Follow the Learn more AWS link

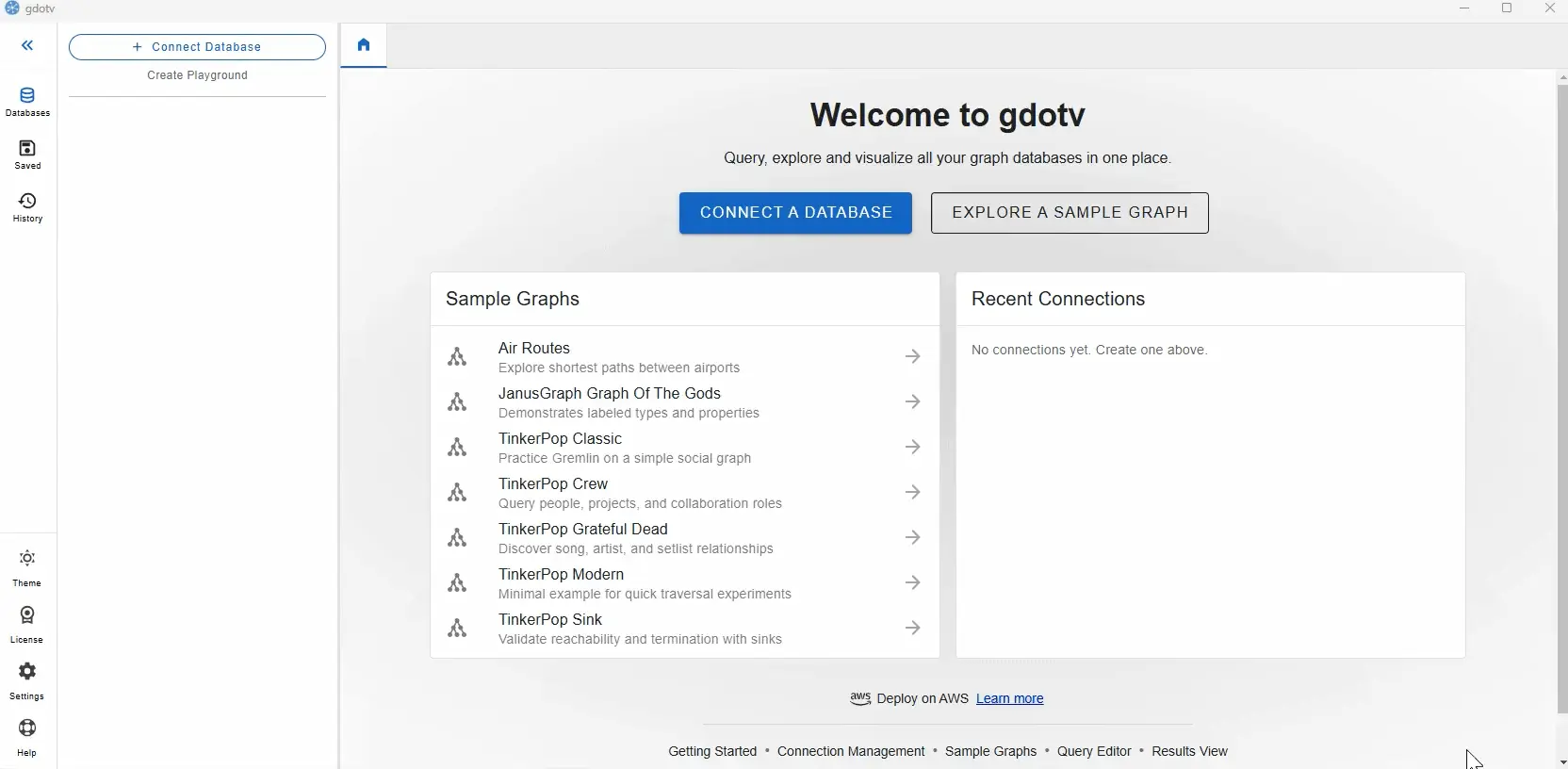1010,699
